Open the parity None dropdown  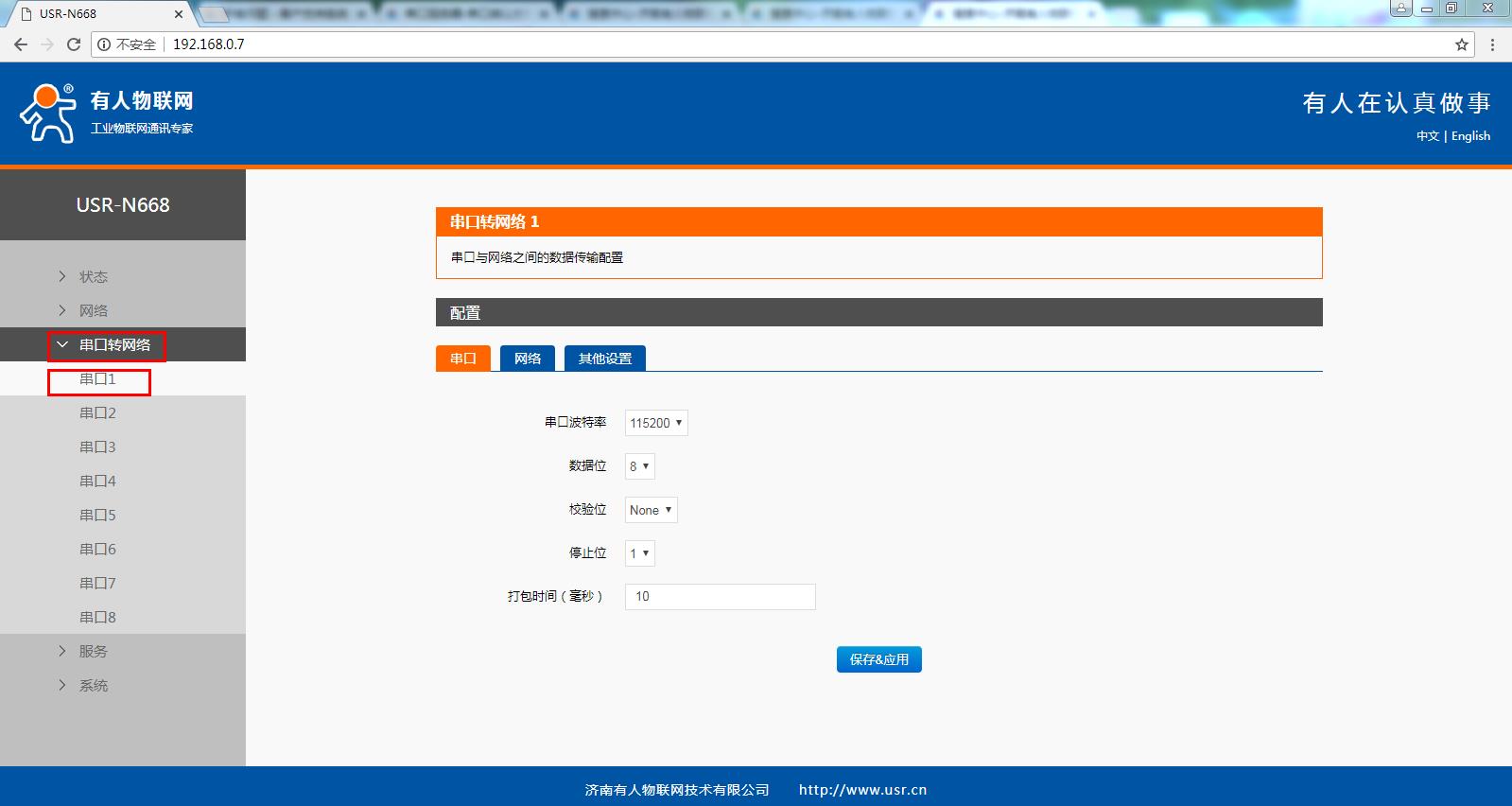tap(651, 510)
